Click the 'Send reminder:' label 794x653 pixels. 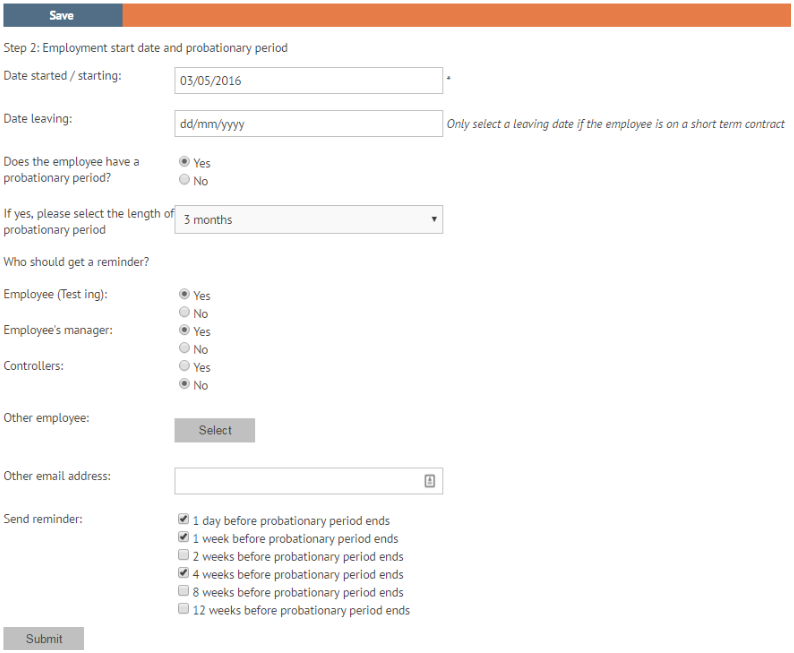pyautogui.click(x=43, y=519)
